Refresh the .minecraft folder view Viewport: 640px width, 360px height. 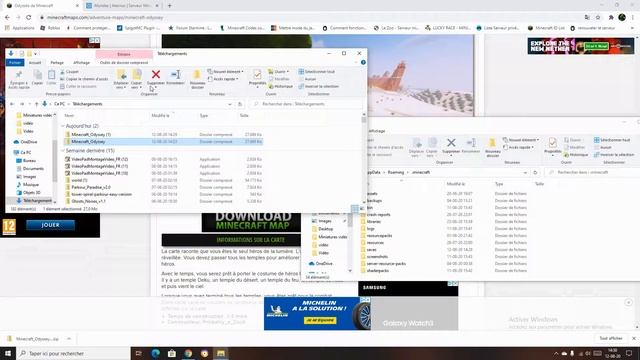(535, 172)
